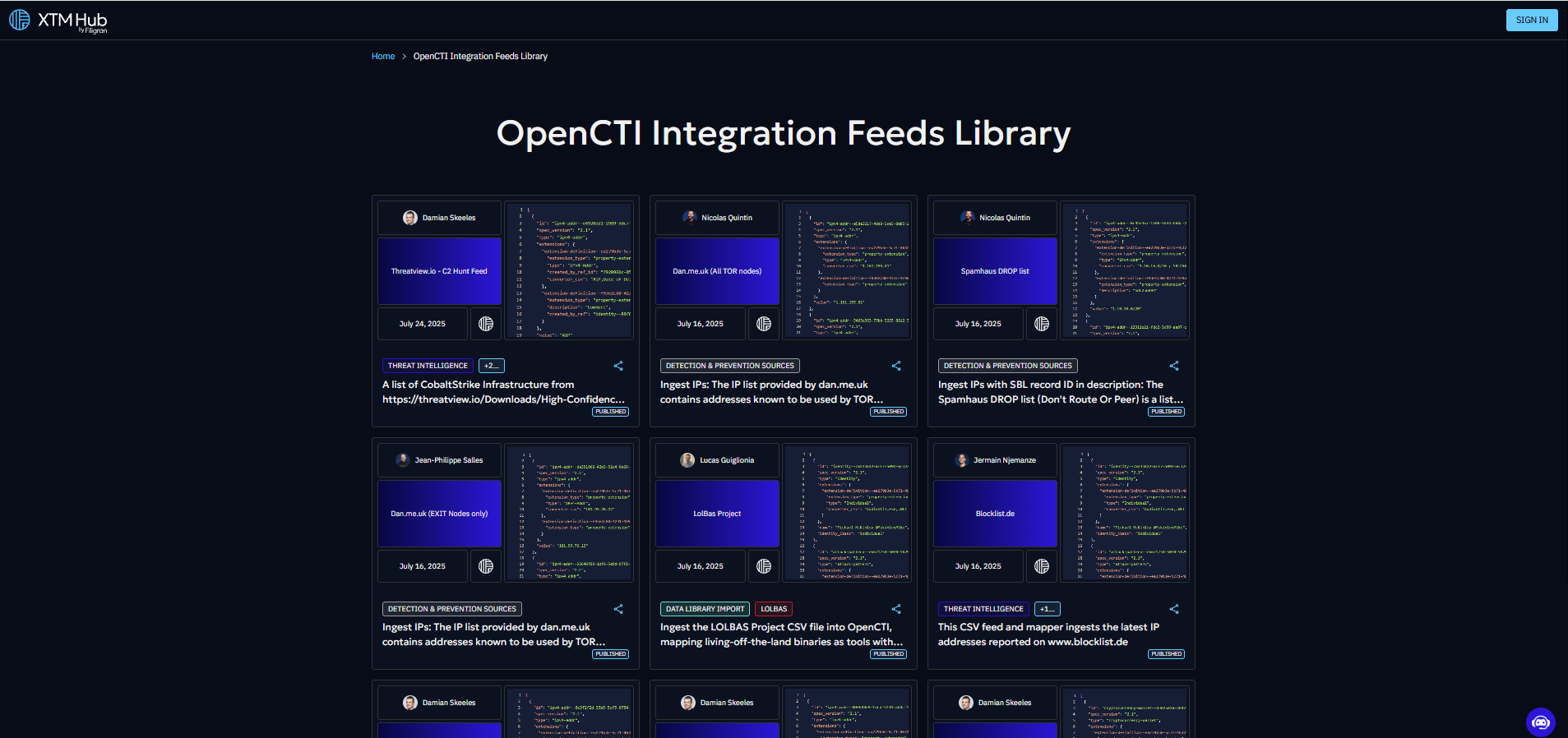This screenshot has width=1568, height=738.
Task: Open Threatview.io - C2 Hunt Feed title tile
Action: 439,271
